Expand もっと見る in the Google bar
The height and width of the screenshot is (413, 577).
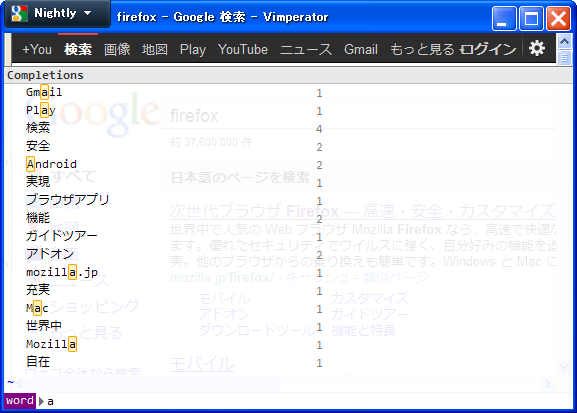point(422,49)
